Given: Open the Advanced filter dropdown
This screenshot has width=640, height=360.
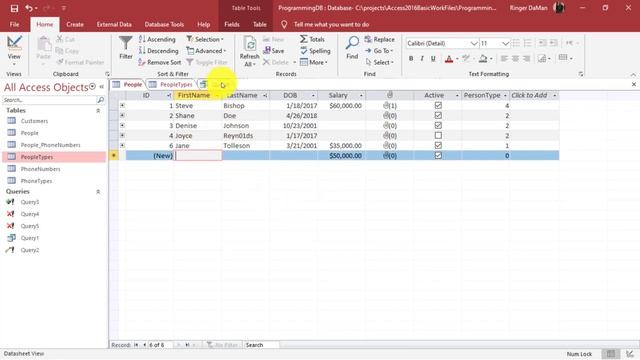Looking at the screenshot, I should [x=206, y=51].
